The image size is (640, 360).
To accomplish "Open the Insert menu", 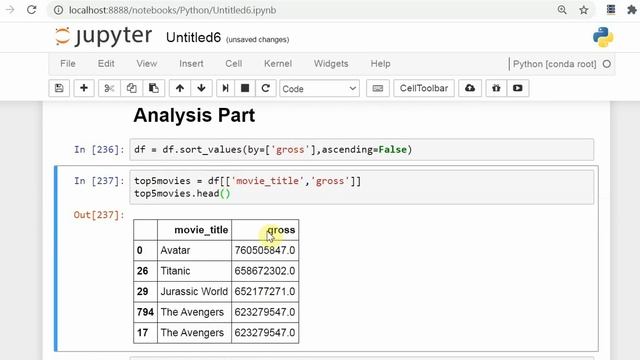I will pyautogui.click(x=191, y=64).
